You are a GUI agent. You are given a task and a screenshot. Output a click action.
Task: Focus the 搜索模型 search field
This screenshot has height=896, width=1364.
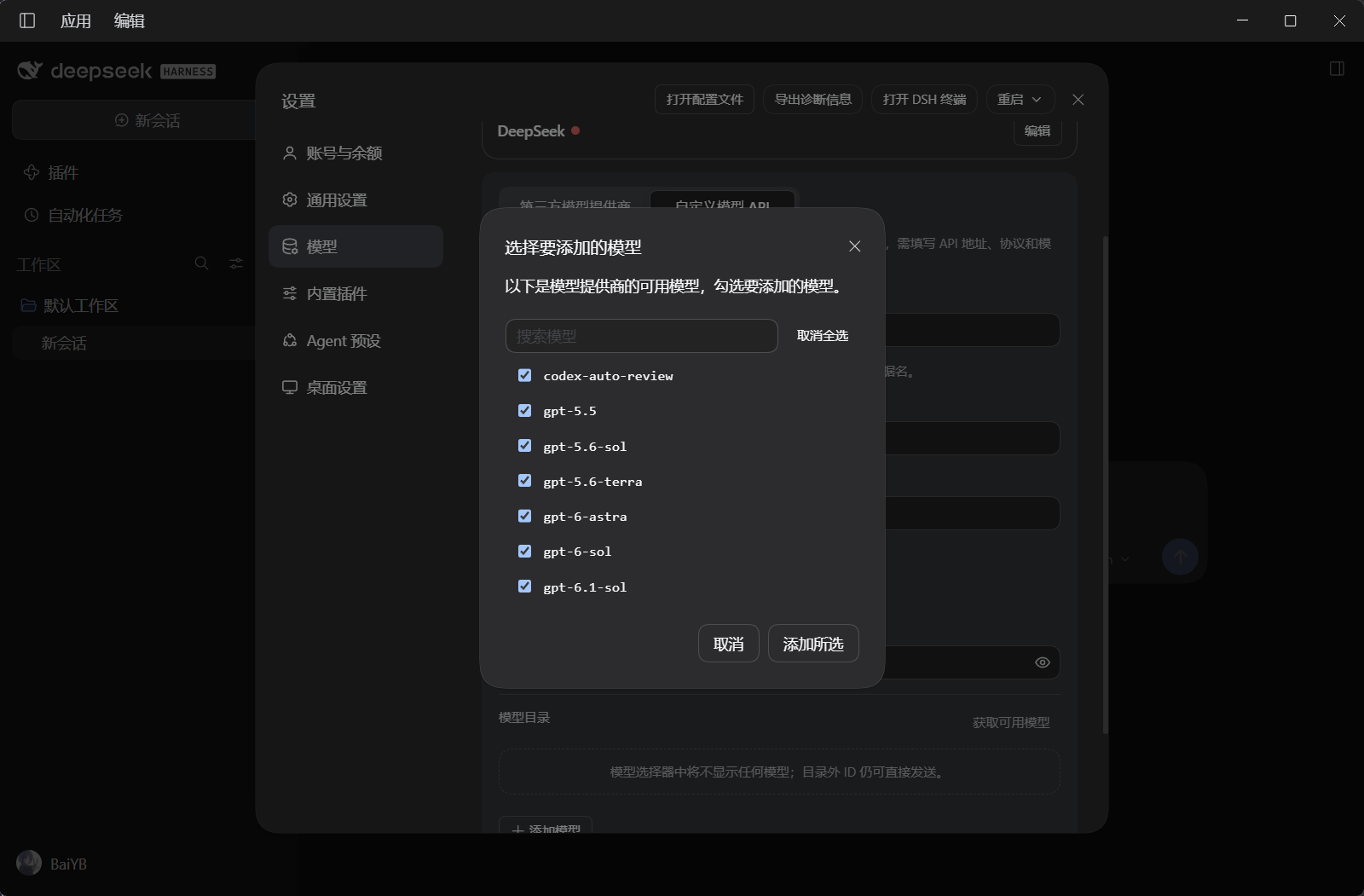[641, 336]
